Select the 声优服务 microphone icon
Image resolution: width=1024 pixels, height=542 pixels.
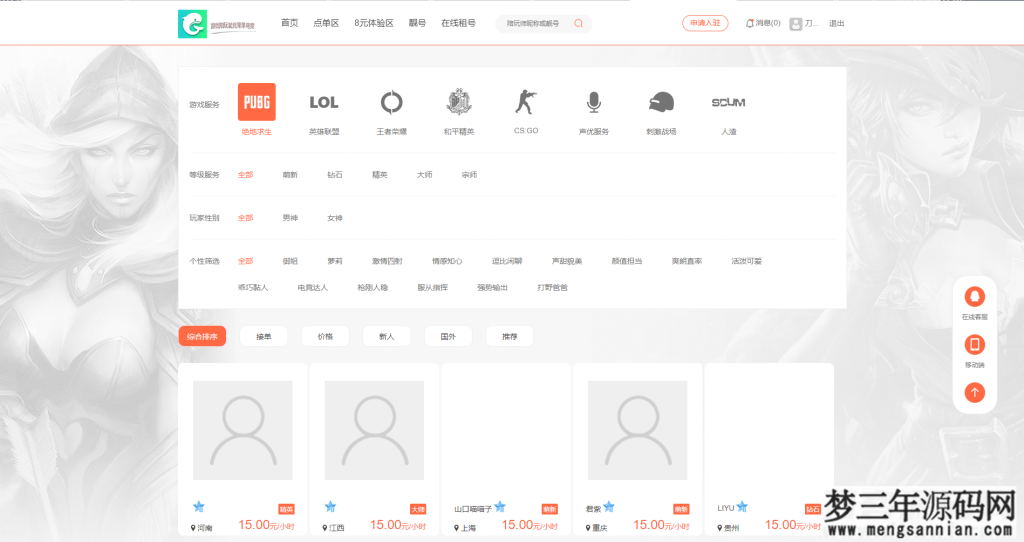pyautogui.click(x=594, y=102)
